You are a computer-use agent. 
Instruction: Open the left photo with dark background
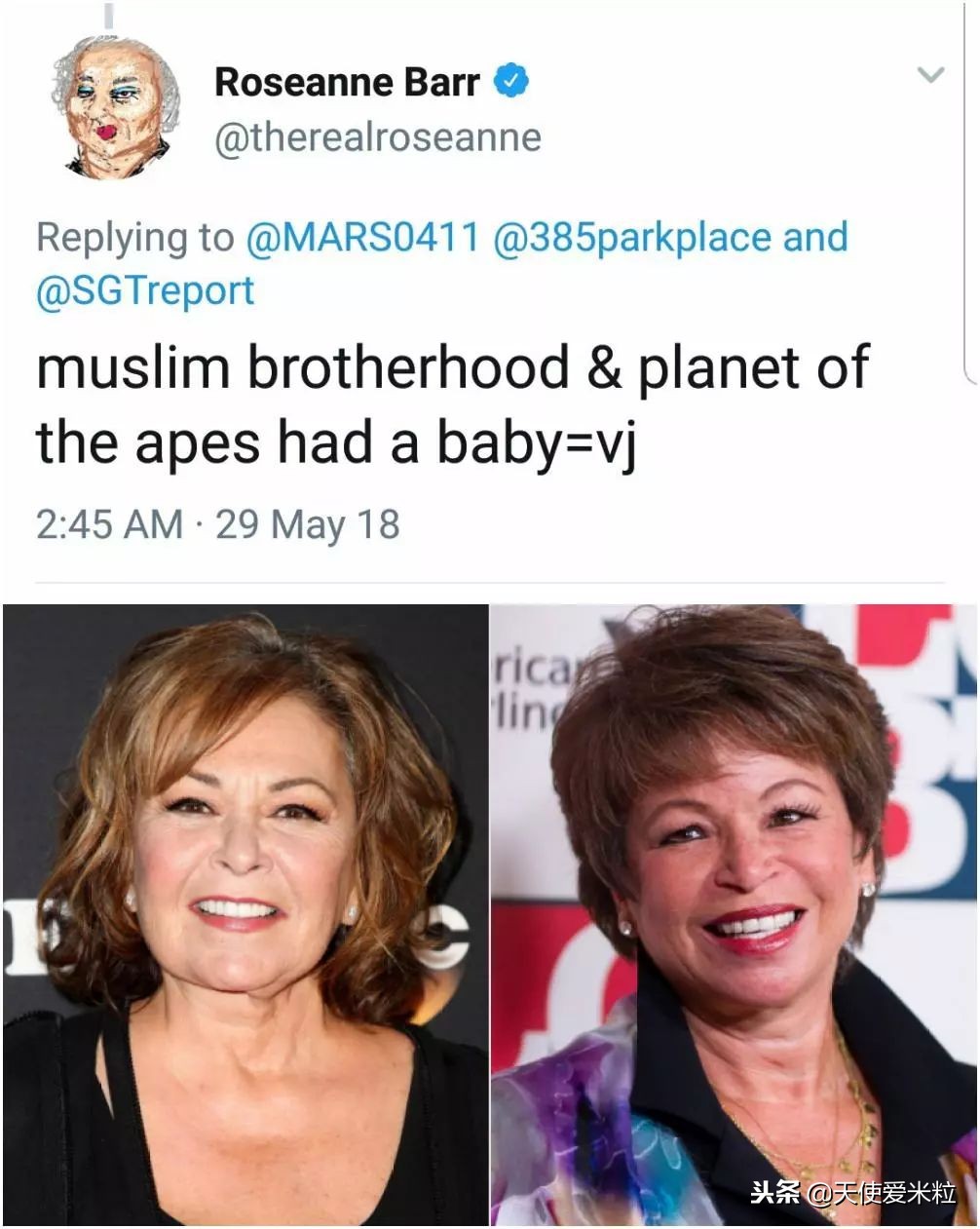pyautogui.click(x=245, y=914)
